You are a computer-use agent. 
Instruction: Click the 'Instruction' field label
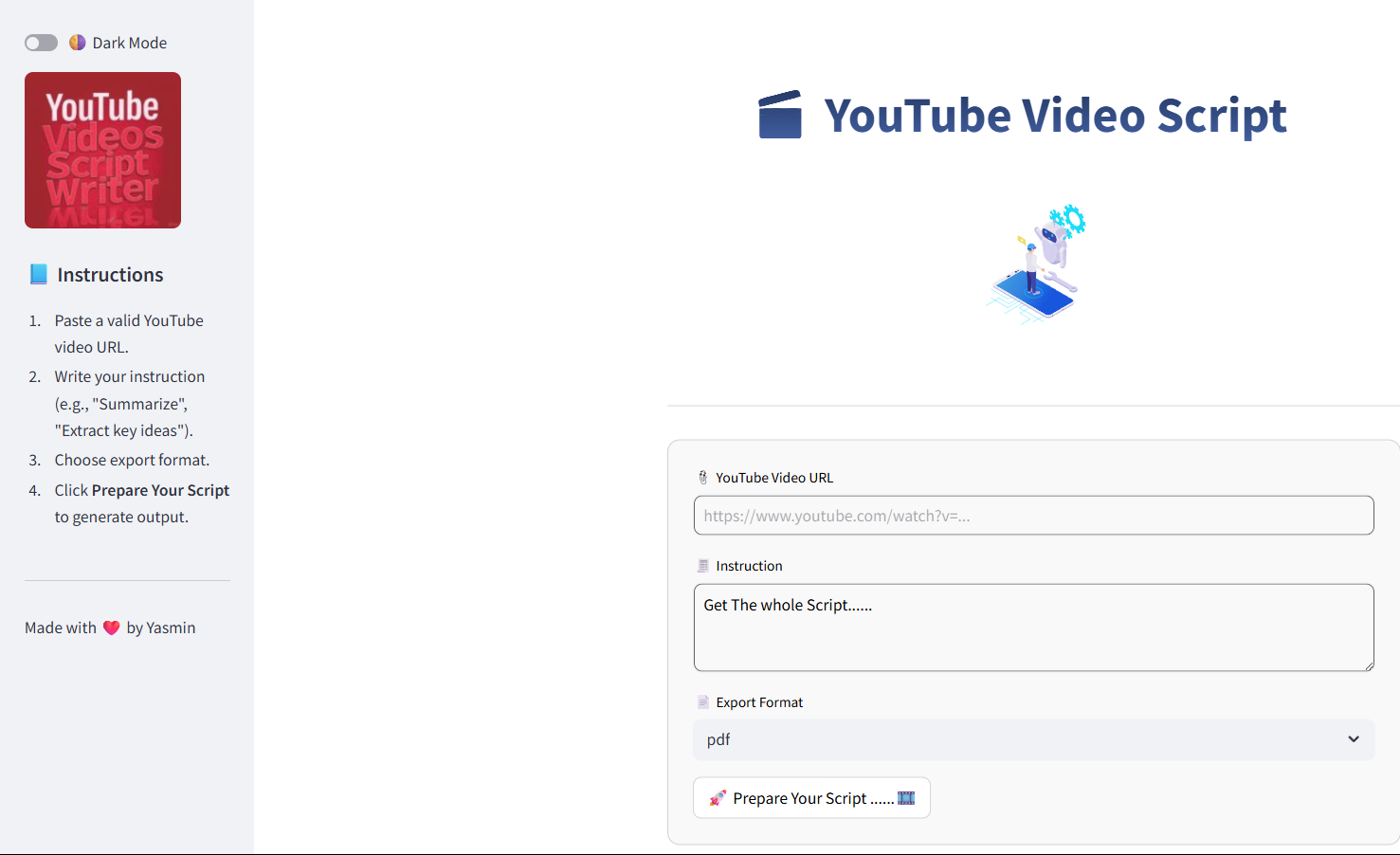click(749, 566)
